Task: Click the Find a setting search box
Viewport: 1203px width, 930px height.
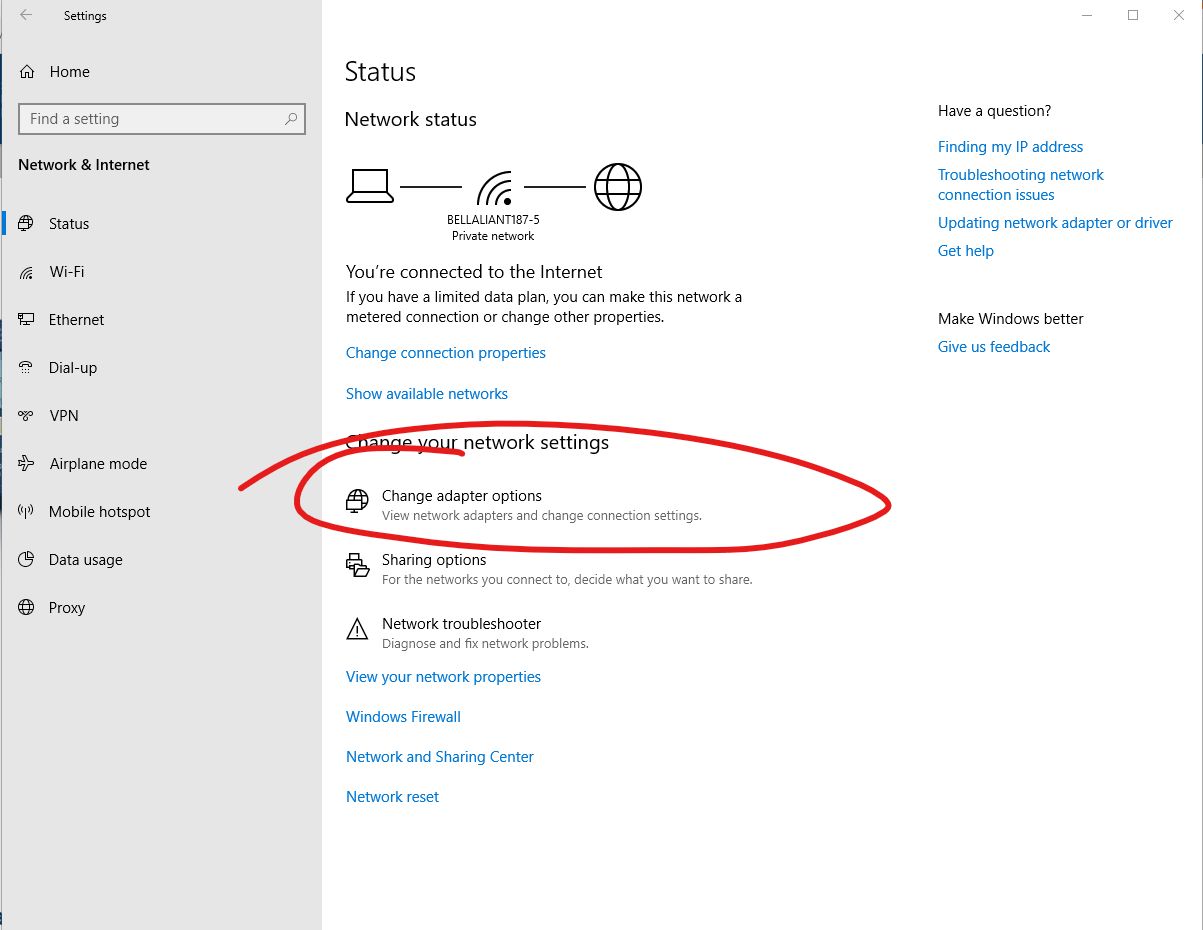Action: [162, 119]
